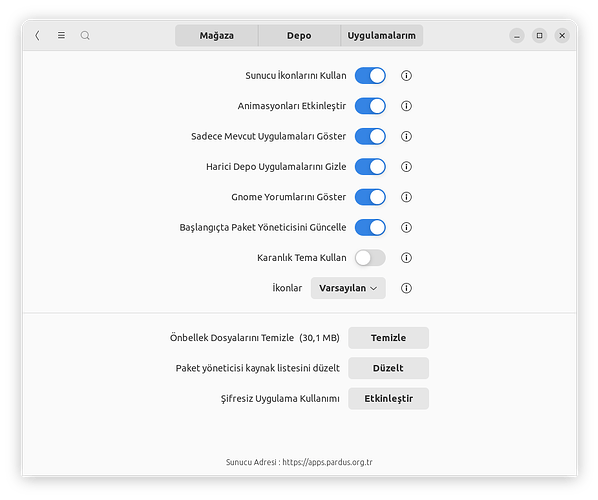The height and width of the screenshot is (500, 598).
Task: Switch to the Mağaza tab
Action: (217, 35)
